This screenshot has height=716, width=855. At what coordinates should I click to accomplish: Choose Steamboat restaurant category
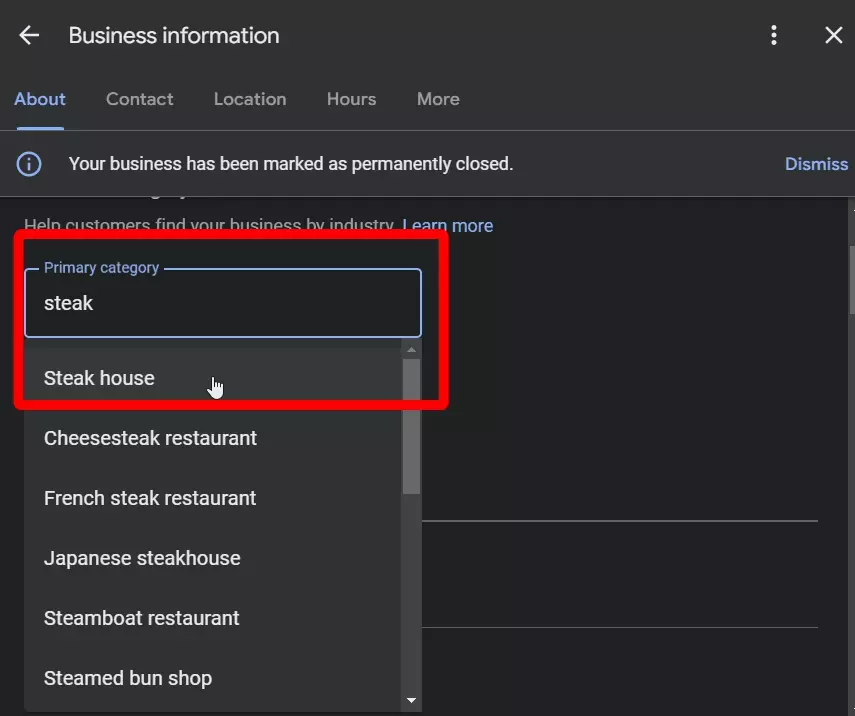coord(142,618)
